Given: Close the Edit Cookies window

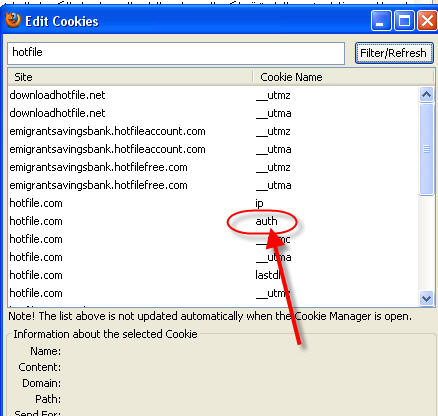Looking at the screenshot, I should point(427,21).
